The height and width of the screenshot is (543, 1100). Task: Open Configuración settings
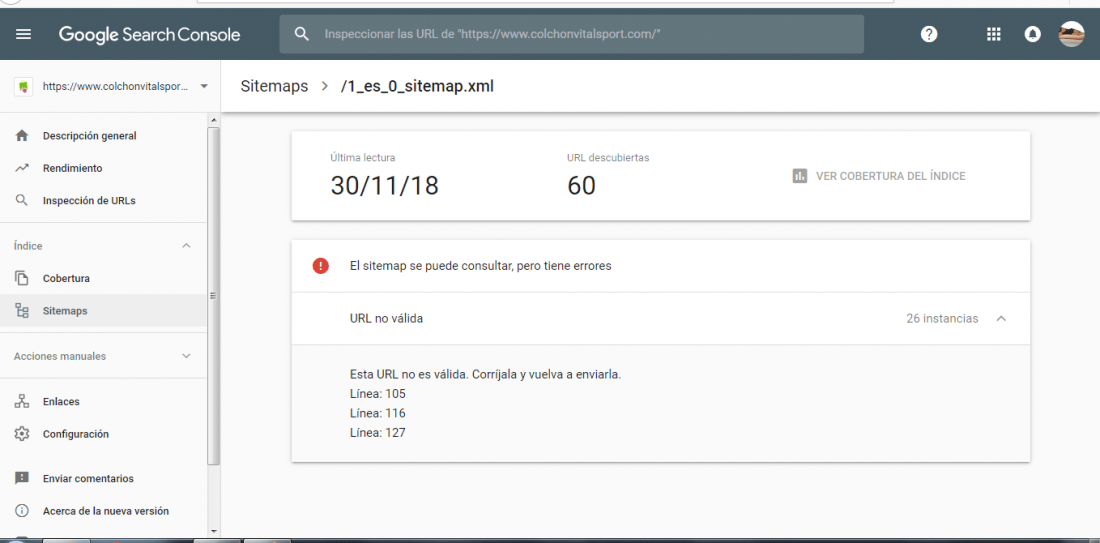click(76, 434)
